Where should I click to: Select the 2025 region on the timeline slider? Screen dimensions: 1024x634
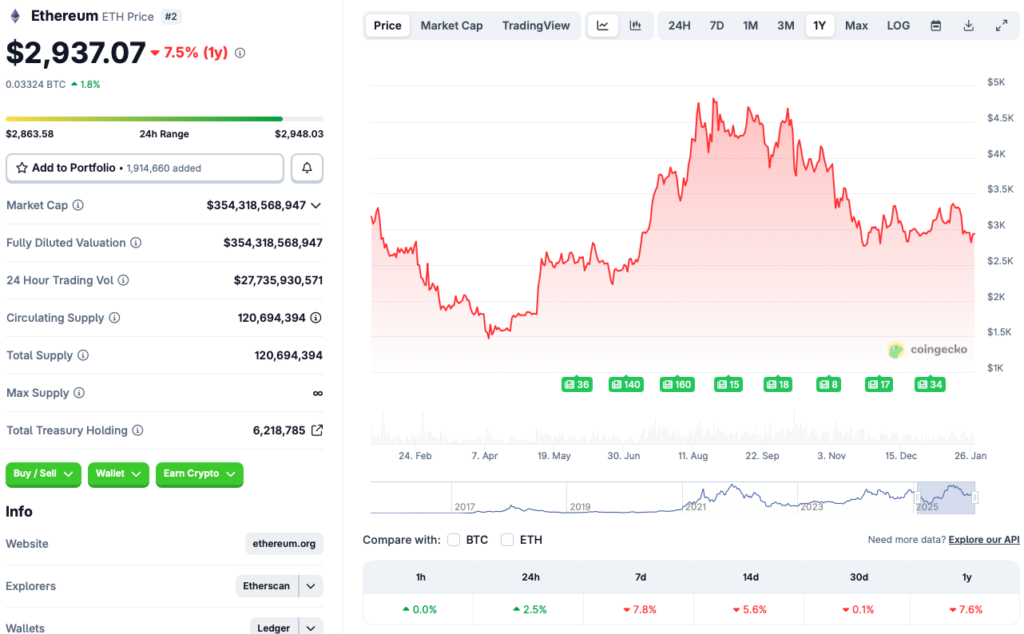tap(944, 497)
